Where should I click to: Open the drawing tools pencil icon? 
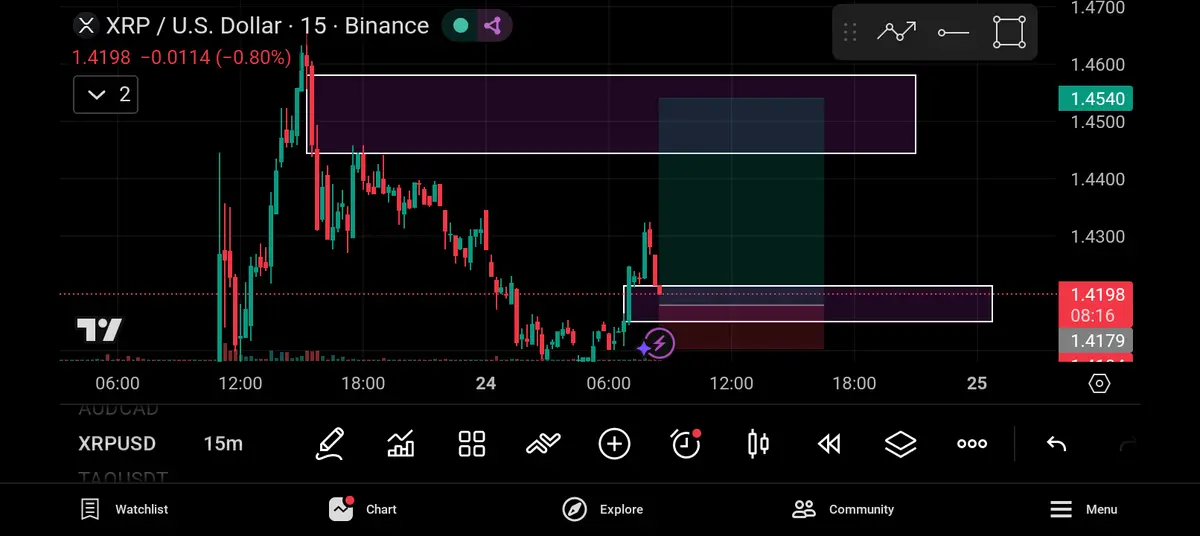330,443
